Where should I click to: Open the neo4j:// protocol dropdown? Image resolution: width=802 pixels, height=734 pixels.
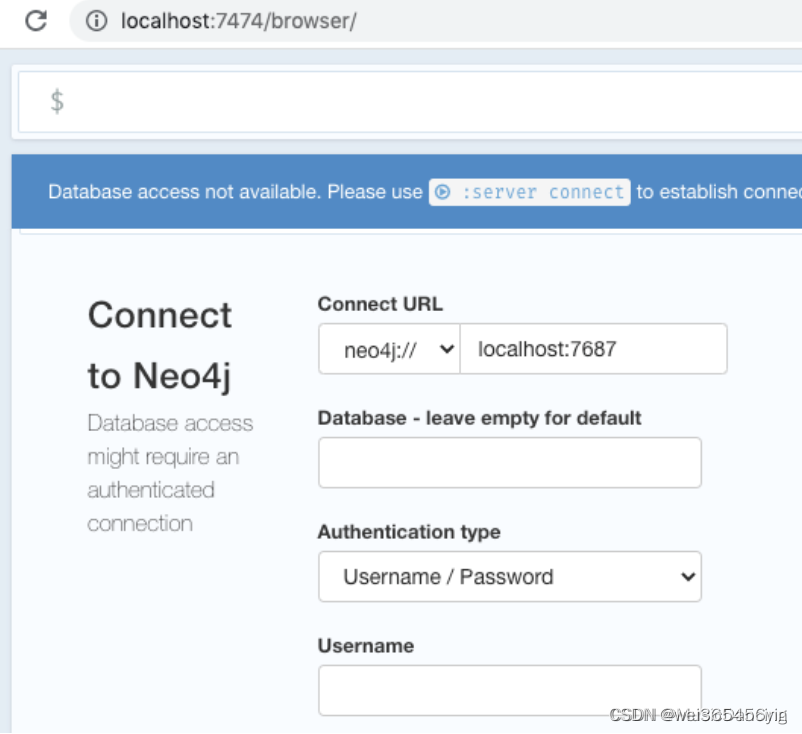coord(389,349)
